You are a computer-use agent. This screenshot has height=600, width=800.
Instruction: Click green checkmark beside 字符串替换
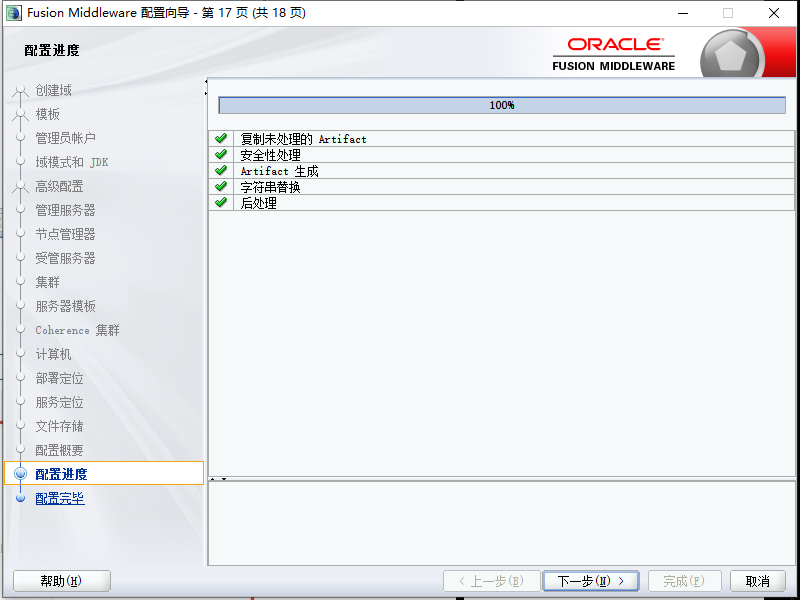click(x=221, y=186)
